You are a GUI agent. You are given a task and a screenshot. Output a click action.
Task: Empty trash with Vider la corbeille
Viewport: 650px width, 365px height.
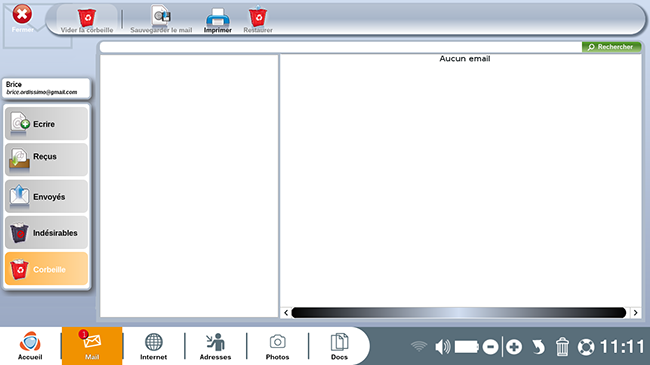(x=87, y=20)
